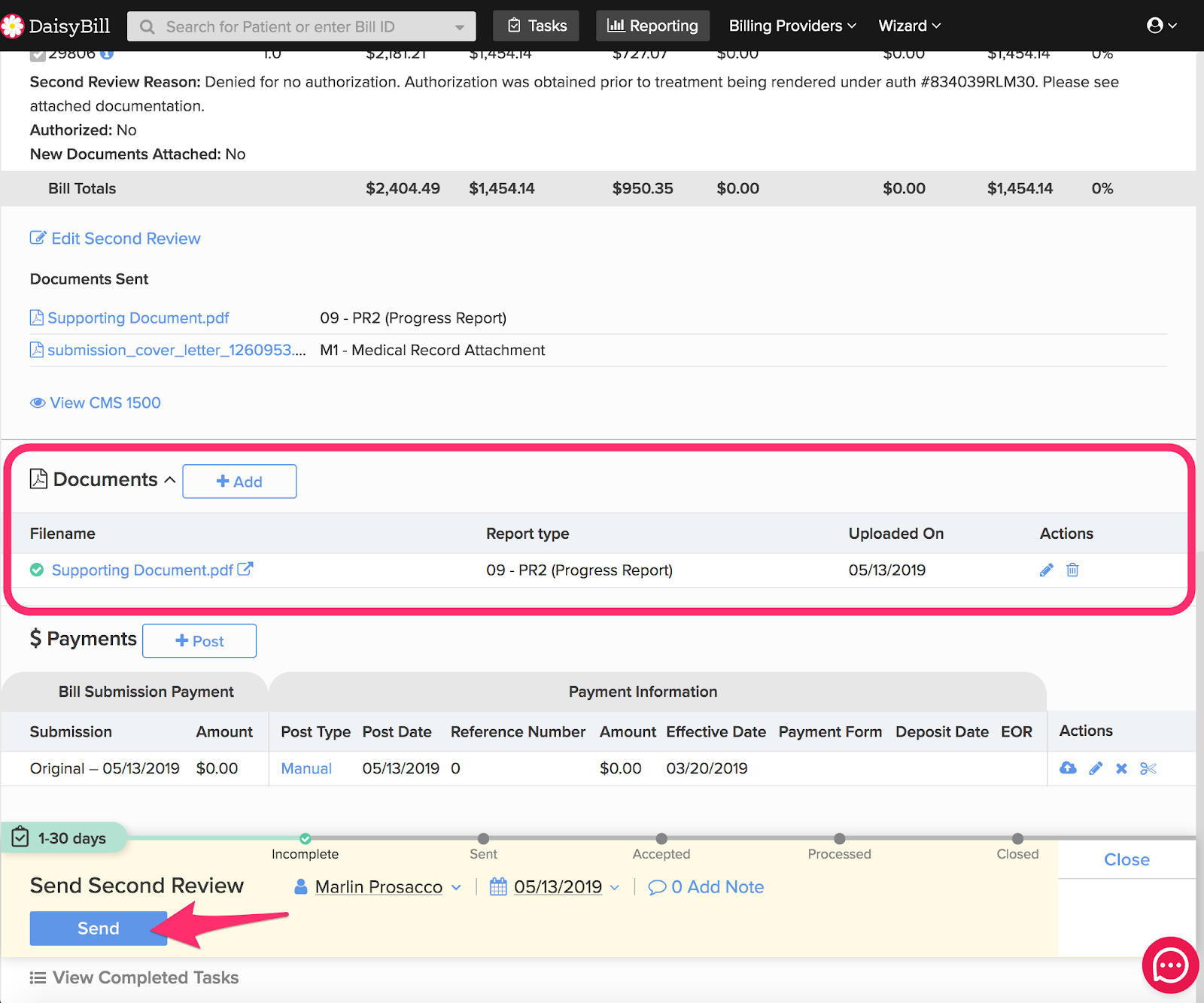Click the DaisyBill flower logo

coord(12,26)
